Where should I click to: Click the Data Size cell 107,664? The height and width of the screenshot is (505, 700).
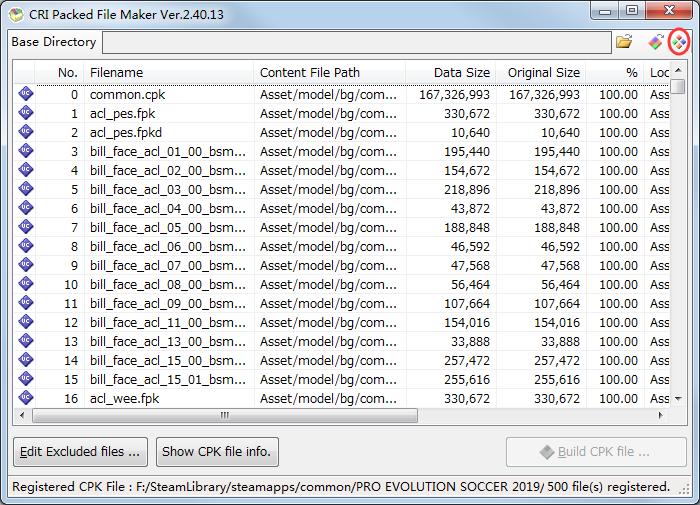(x=467, y=304)
